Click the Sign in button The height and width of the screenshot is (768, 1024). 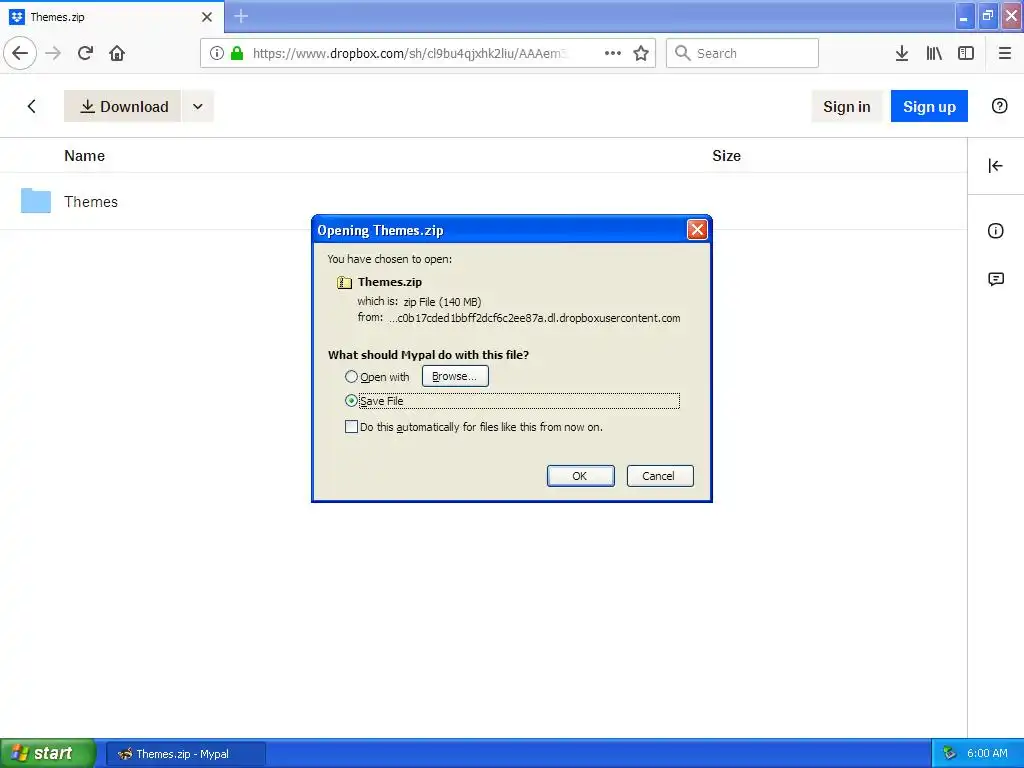point(846,106)
